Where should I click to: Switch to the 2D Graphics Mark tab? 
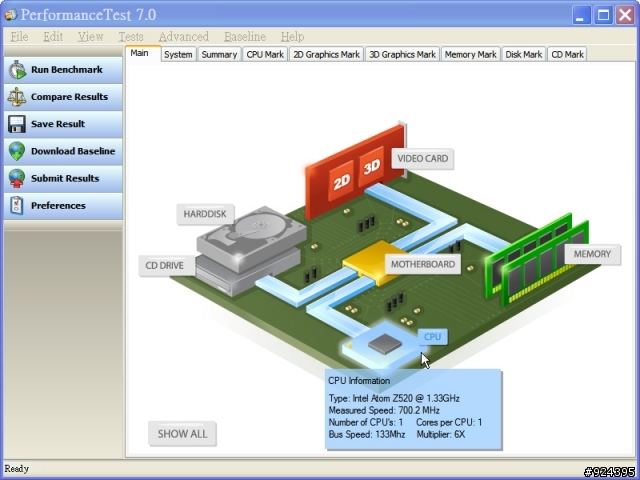pyautogui.click(x=326, y=55)
